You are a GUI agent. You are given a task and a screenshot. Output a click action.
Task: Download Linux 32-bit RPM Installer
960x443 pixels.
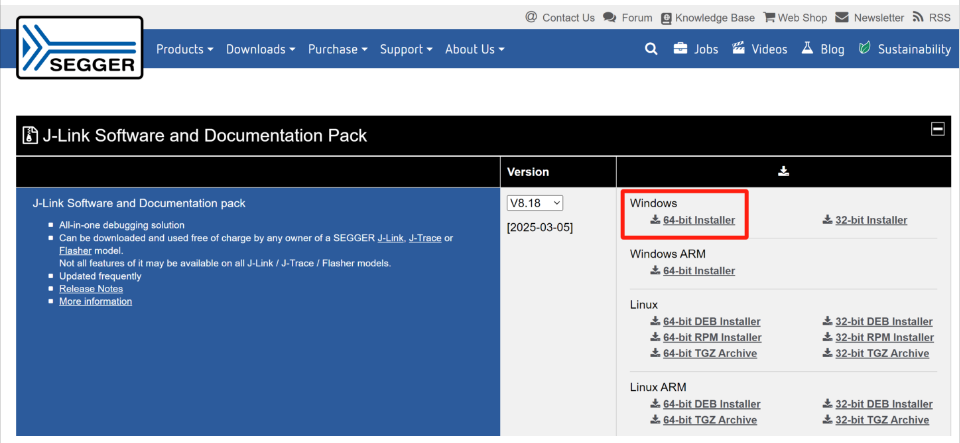pos(885,338)
